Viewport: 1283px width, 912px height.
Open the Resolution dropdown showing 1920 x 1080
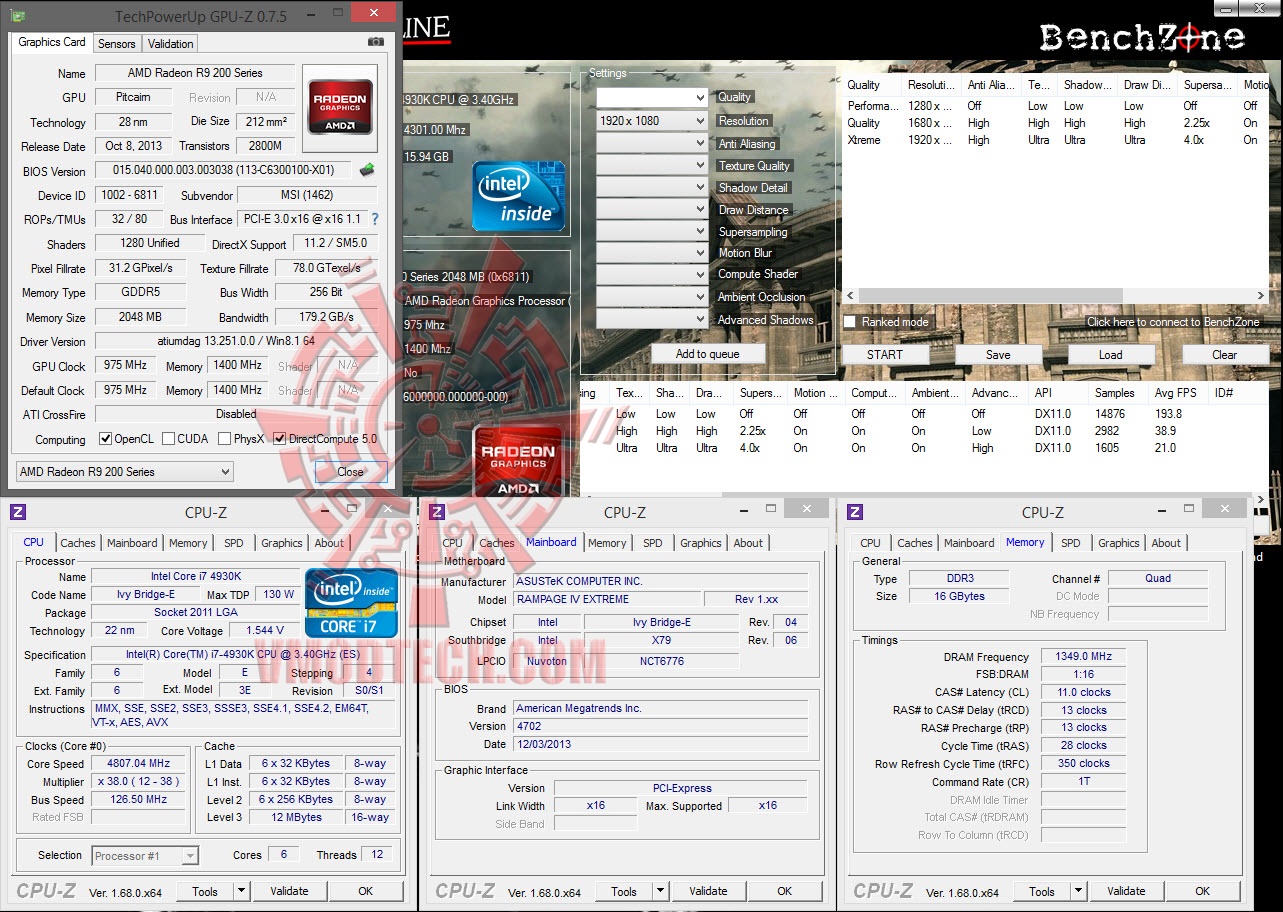click(652, 121)
